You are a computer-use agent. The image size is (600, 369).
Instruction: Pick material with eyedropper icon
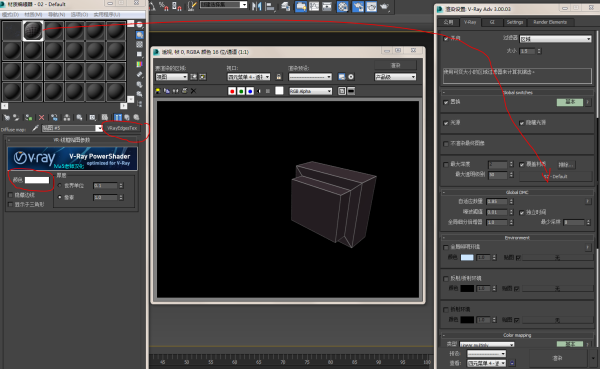35,128
